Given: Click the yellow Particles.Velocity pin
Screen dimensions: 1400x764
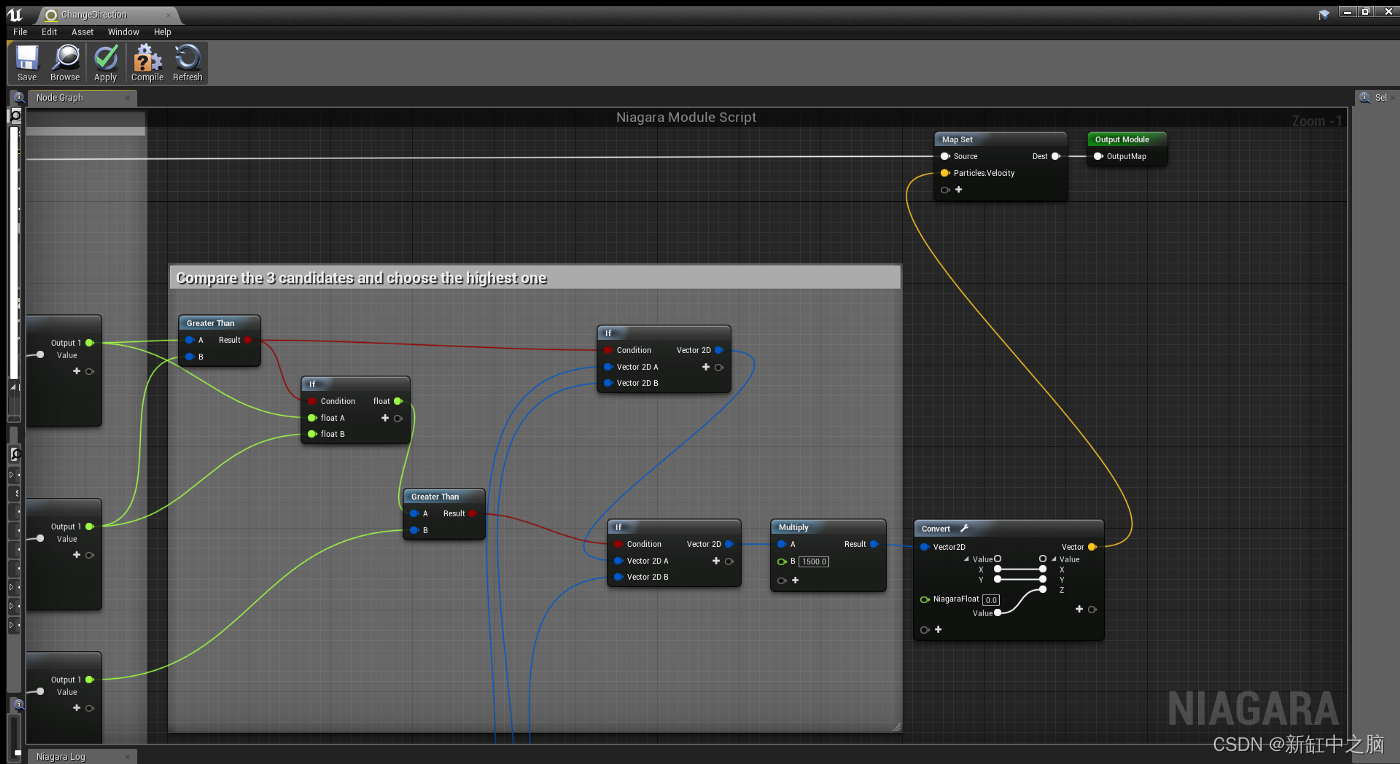Looking at the screenshot, I should tap(945, 173).
